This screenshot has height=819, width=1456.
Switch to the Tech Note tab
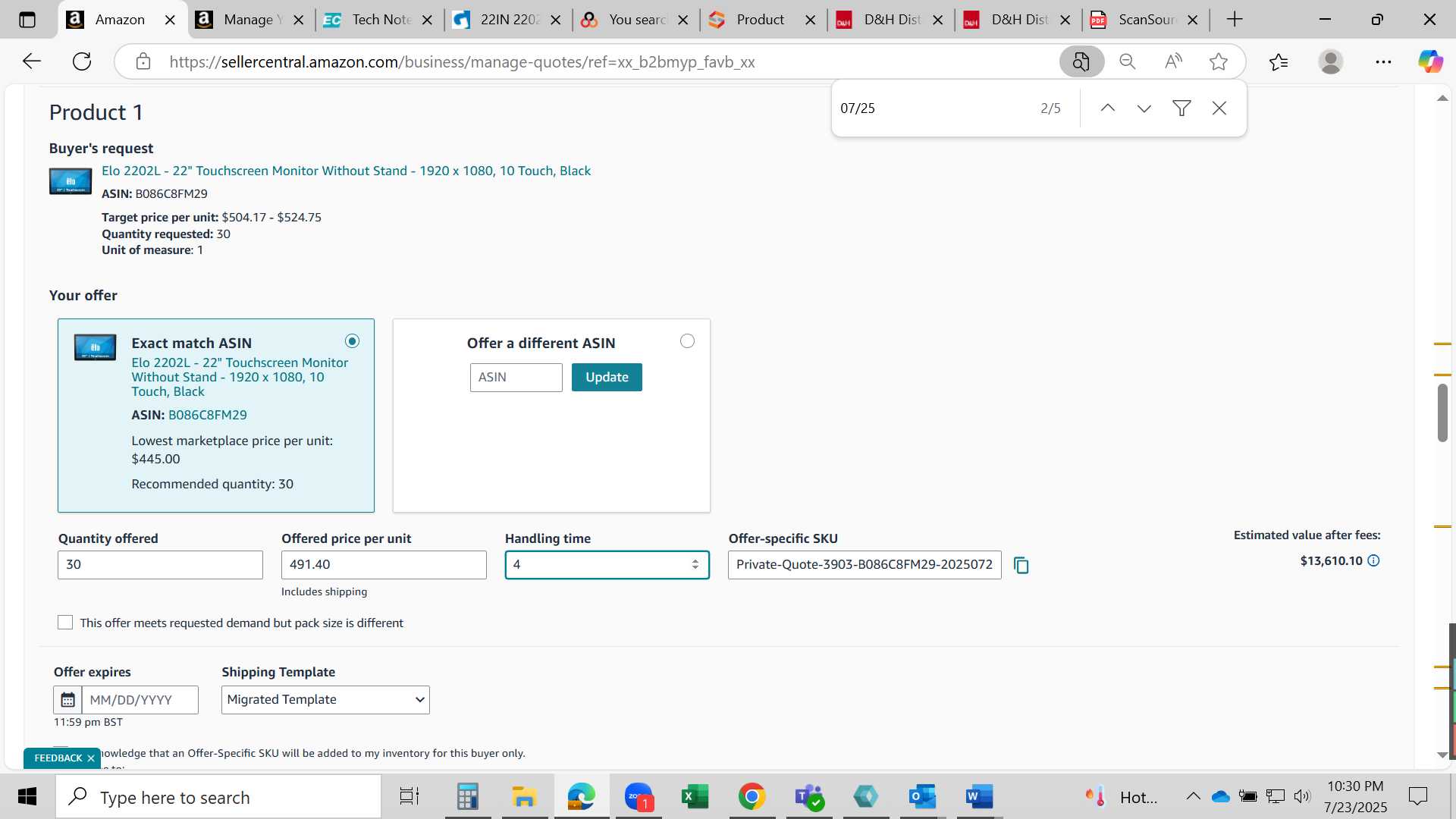pyautogui.click(x=378, y=20)
